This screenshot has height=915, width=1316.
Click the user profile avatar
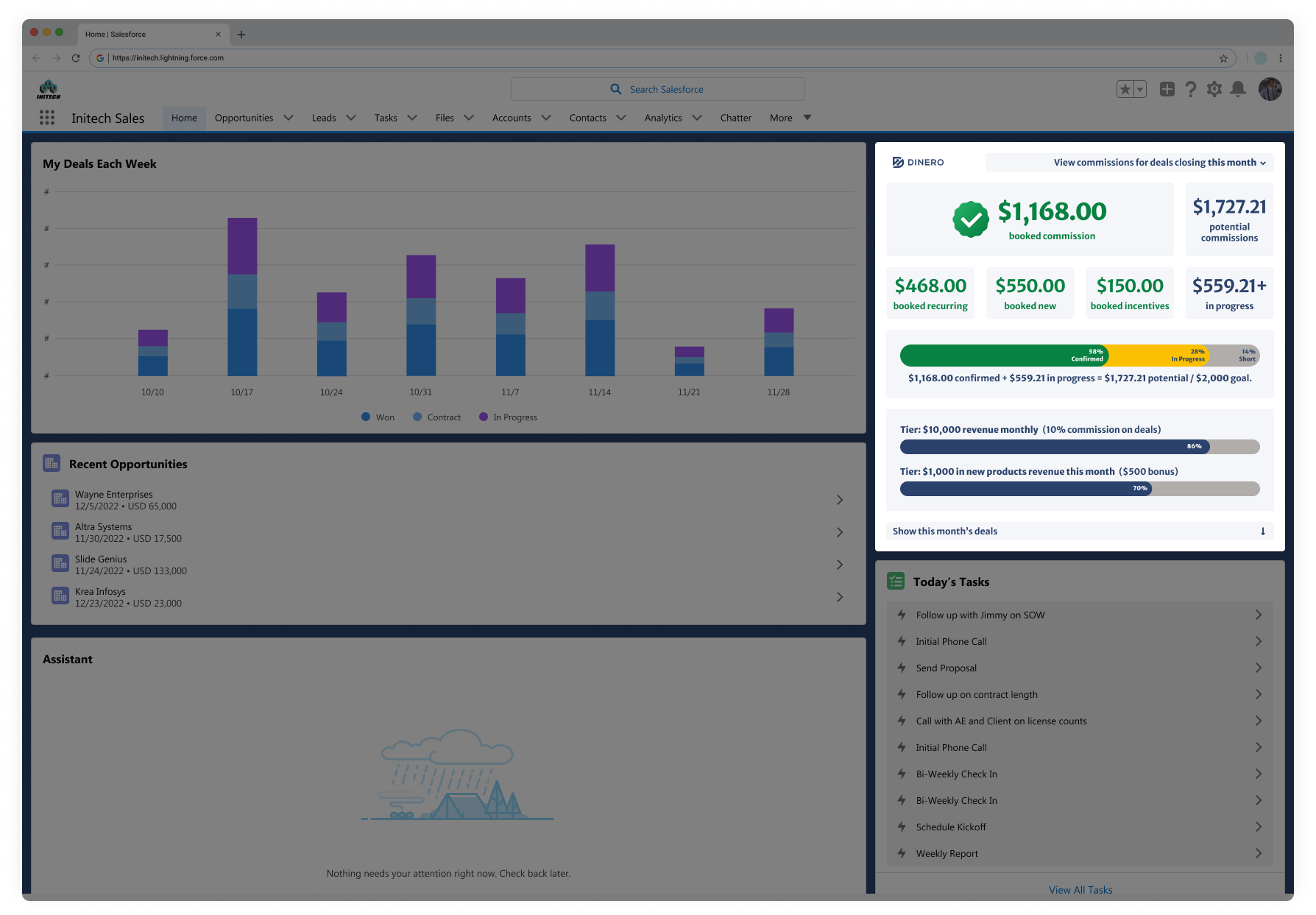coord(1270,89)
